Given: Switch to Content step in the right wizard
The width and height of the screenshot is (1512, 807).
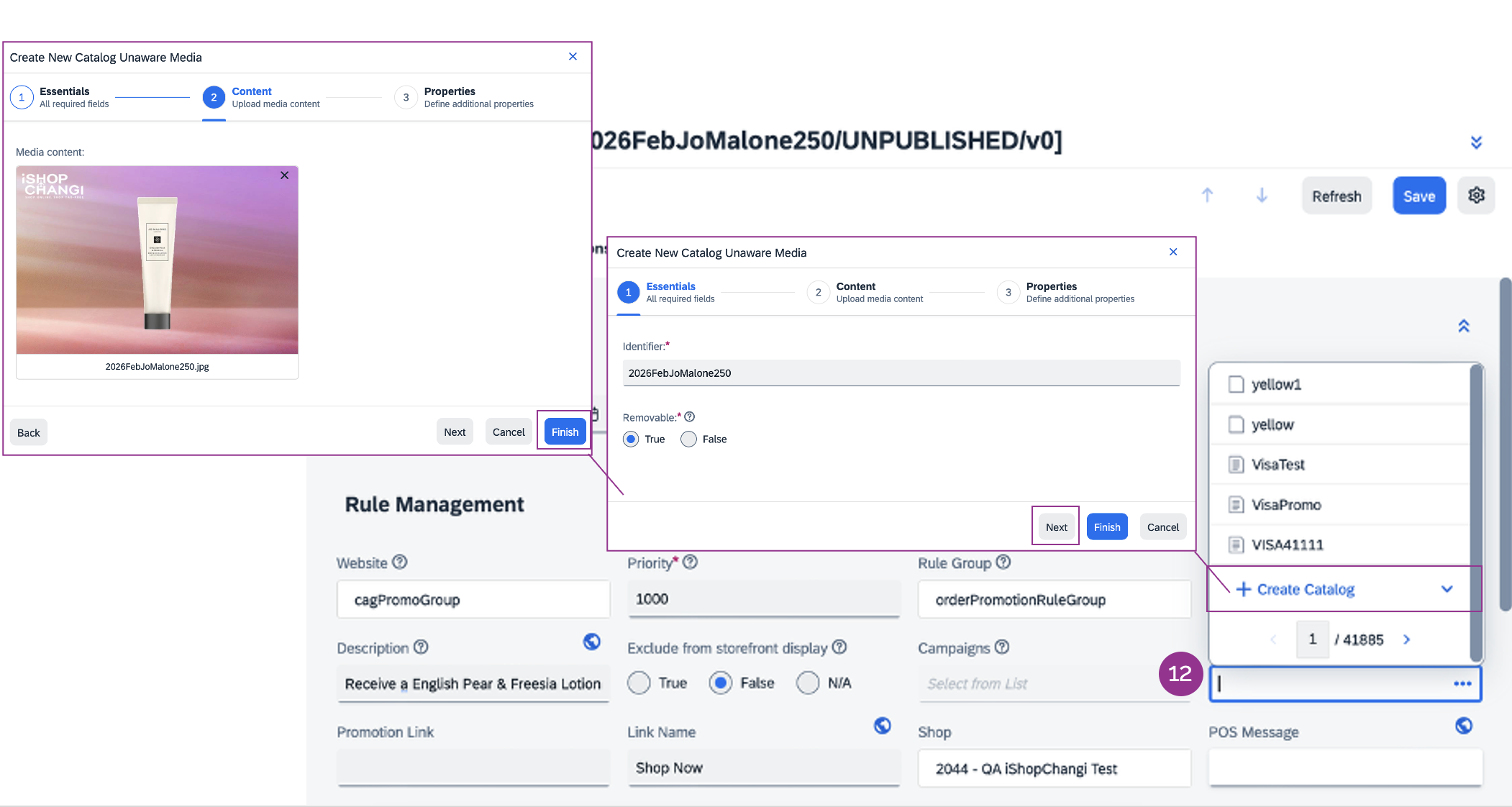Looking at the screenshot, I should (x=818, y=293).
